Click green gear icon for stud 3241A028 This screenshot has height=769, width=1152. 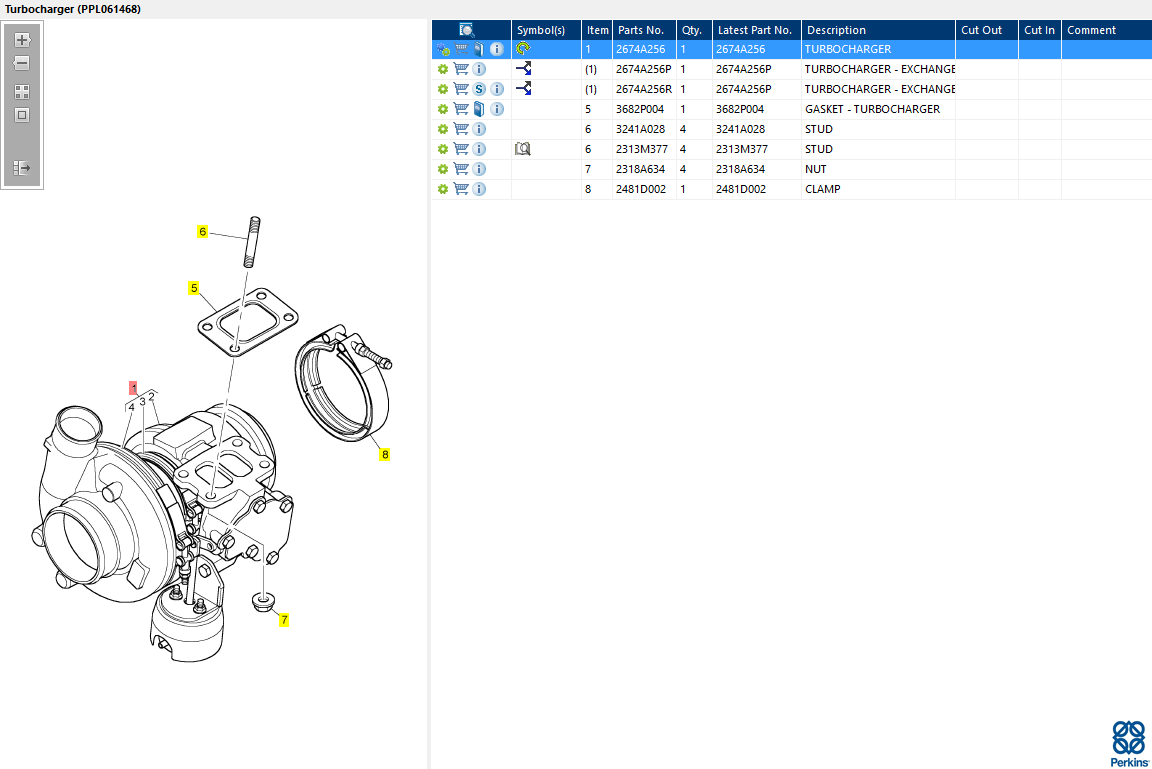click(x=443, y=129)
